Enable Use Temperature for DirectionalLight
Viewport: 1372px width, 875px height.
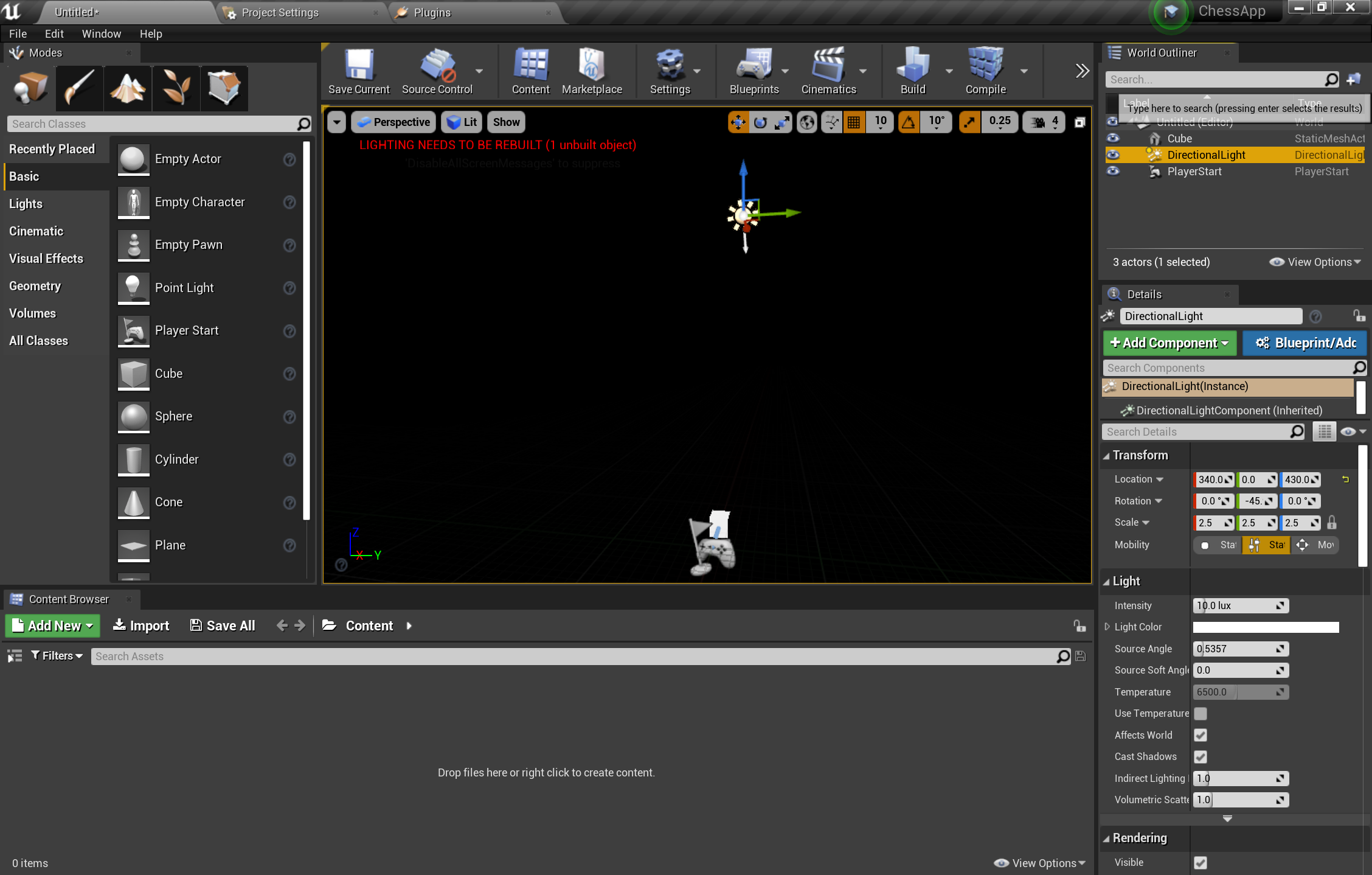(1200, 714)
